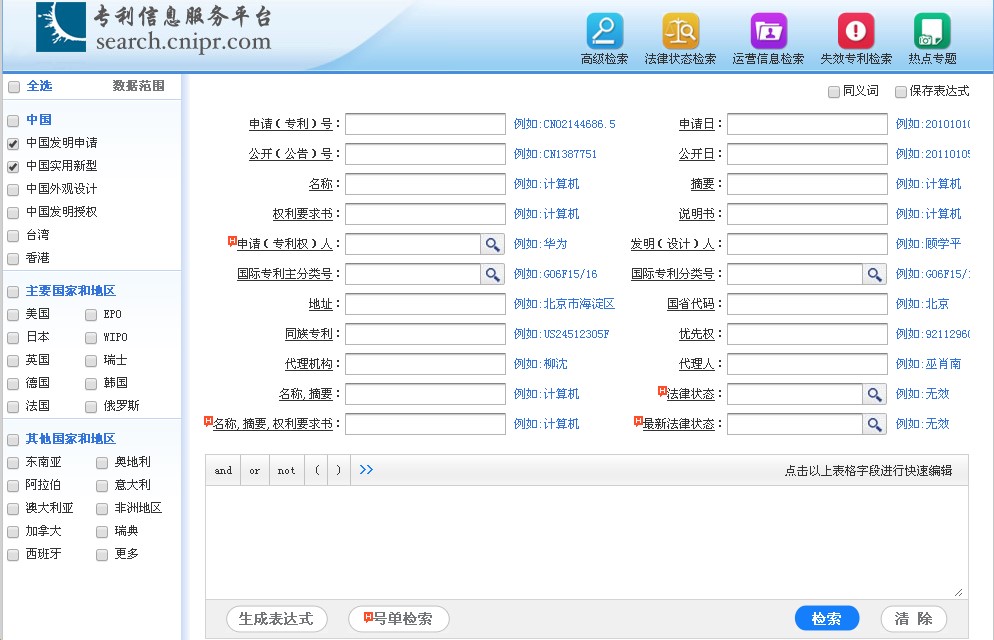Click the 生成表达式 button

[276, 619]
